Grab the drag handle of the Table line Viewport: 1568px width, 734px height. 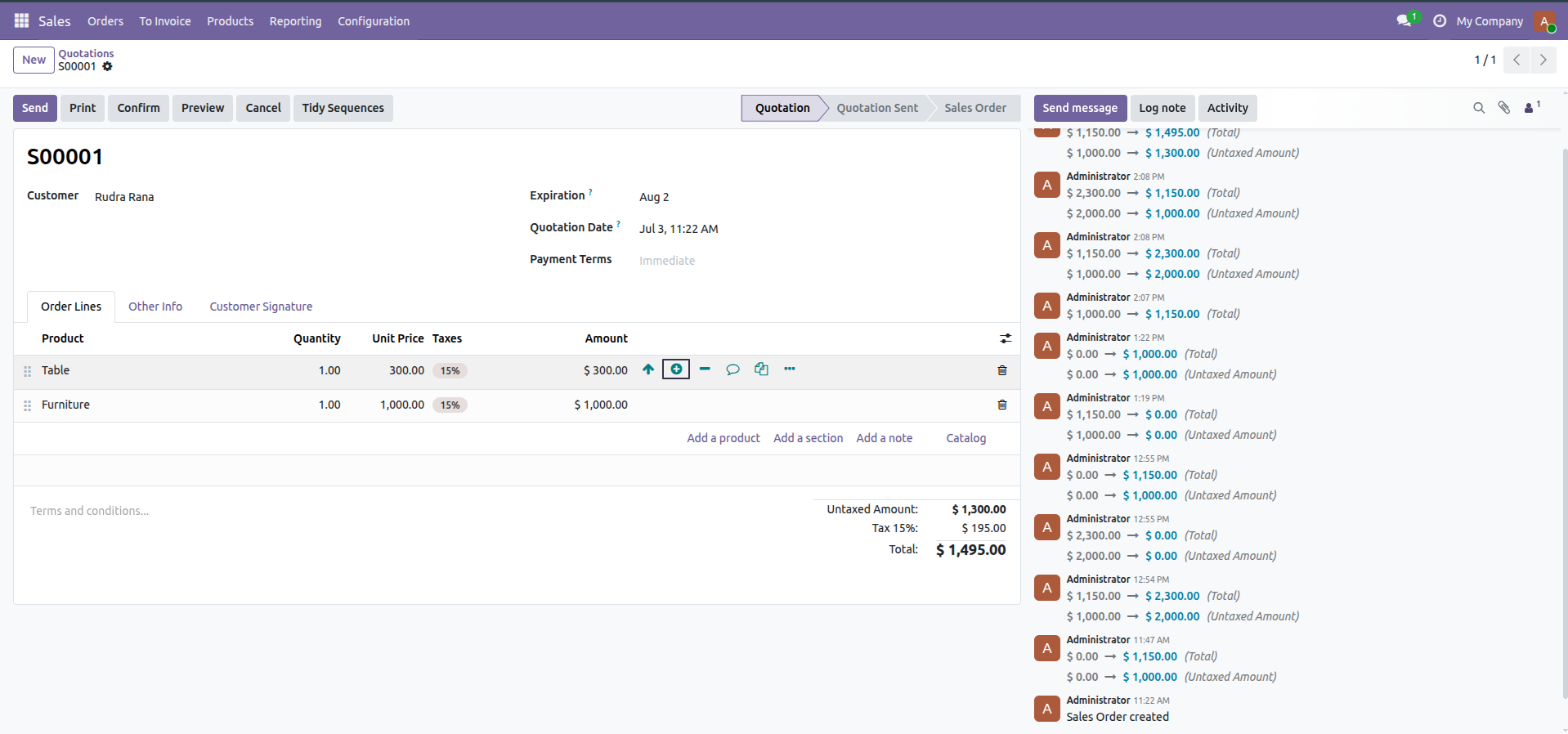point(28,372)
